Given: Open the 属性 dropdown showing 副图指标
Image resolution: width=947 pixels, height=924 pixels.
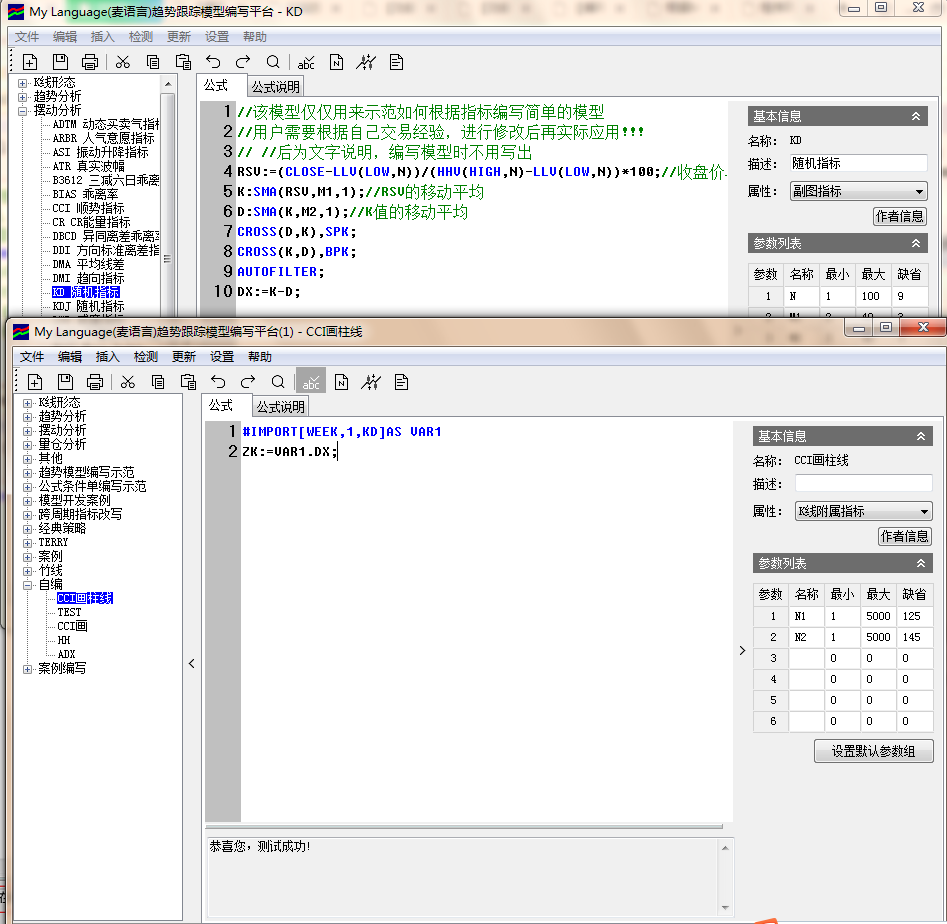Looking at the screenshot, I should click(x=858, y=191).
